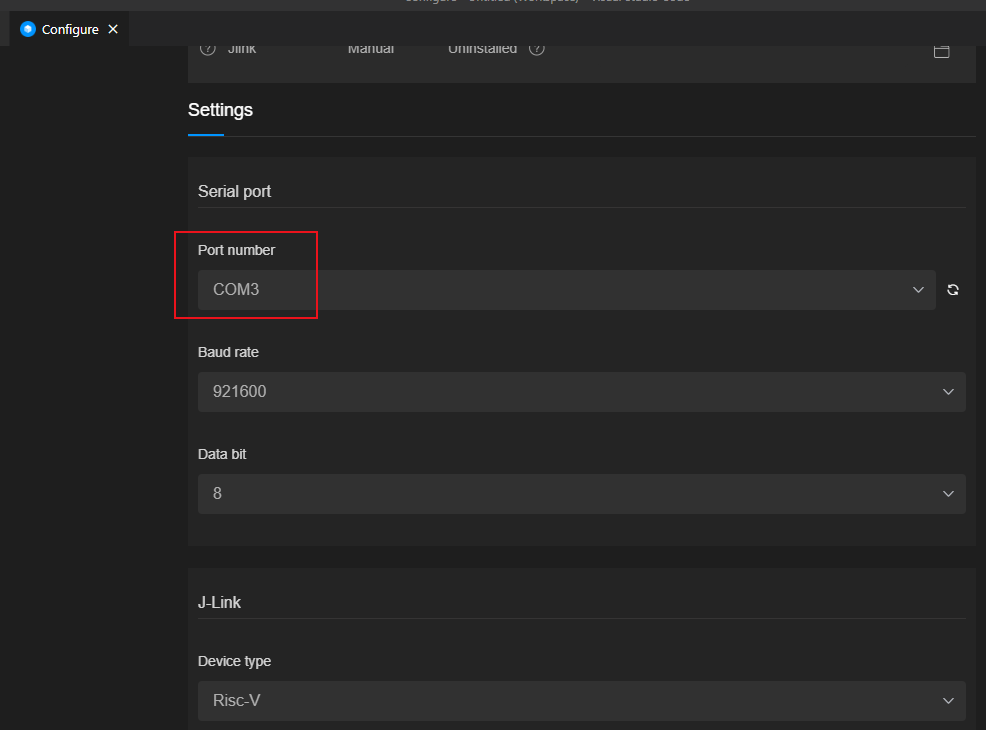The image size is (986, 730).
Task: Click the Configure tab blue icon
Action: click(28, 30)
